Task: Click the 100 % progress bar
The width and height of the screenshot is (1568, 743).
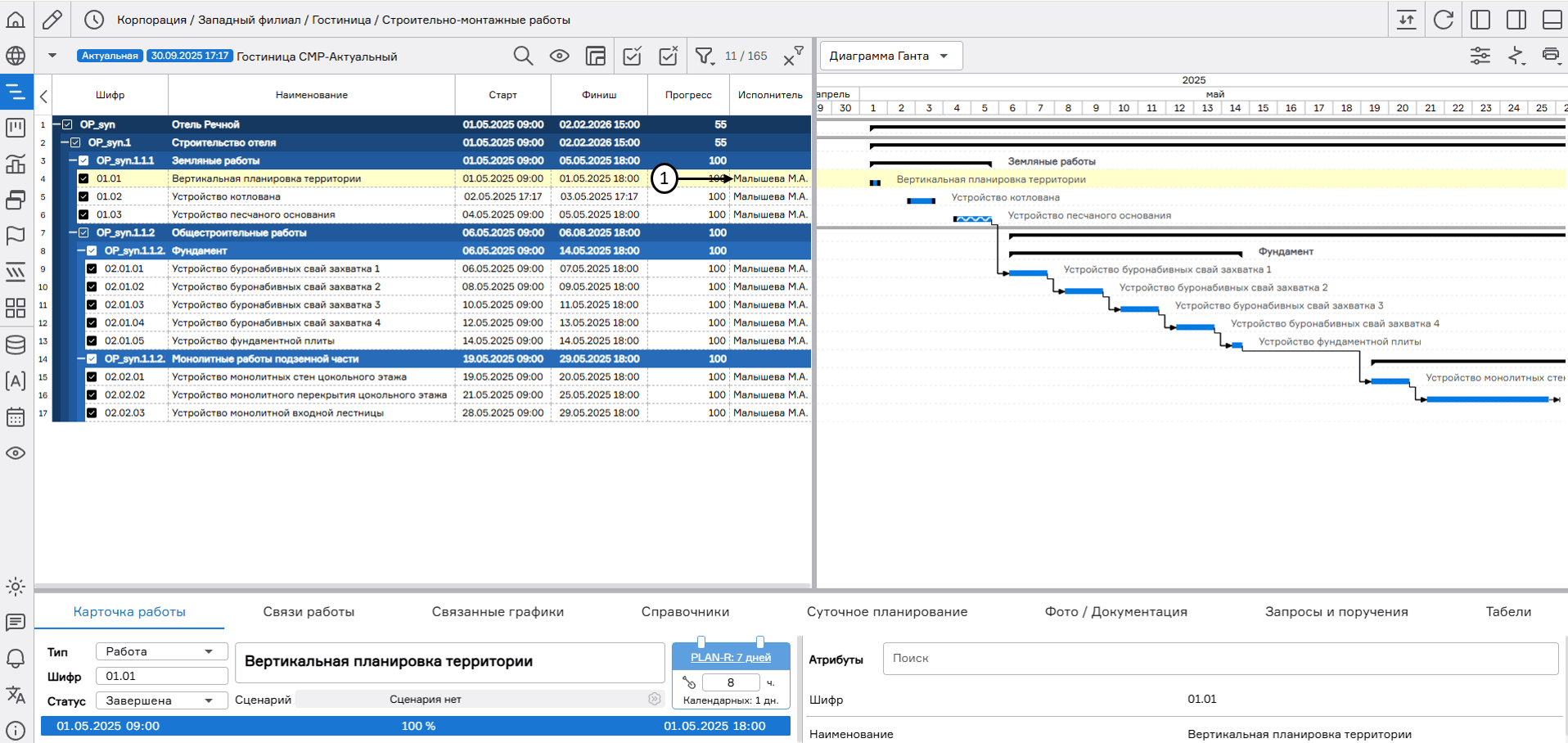Action: click(x=417, y=726)
